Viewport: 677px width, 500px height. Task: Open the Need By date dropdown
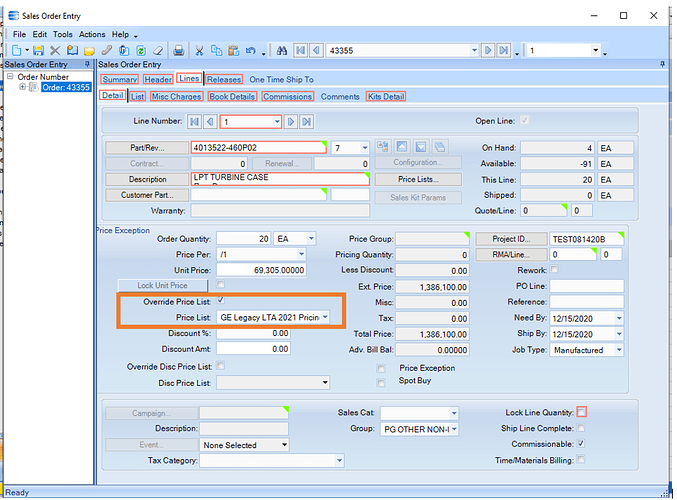pyautogui.click(x=619, y=319)
